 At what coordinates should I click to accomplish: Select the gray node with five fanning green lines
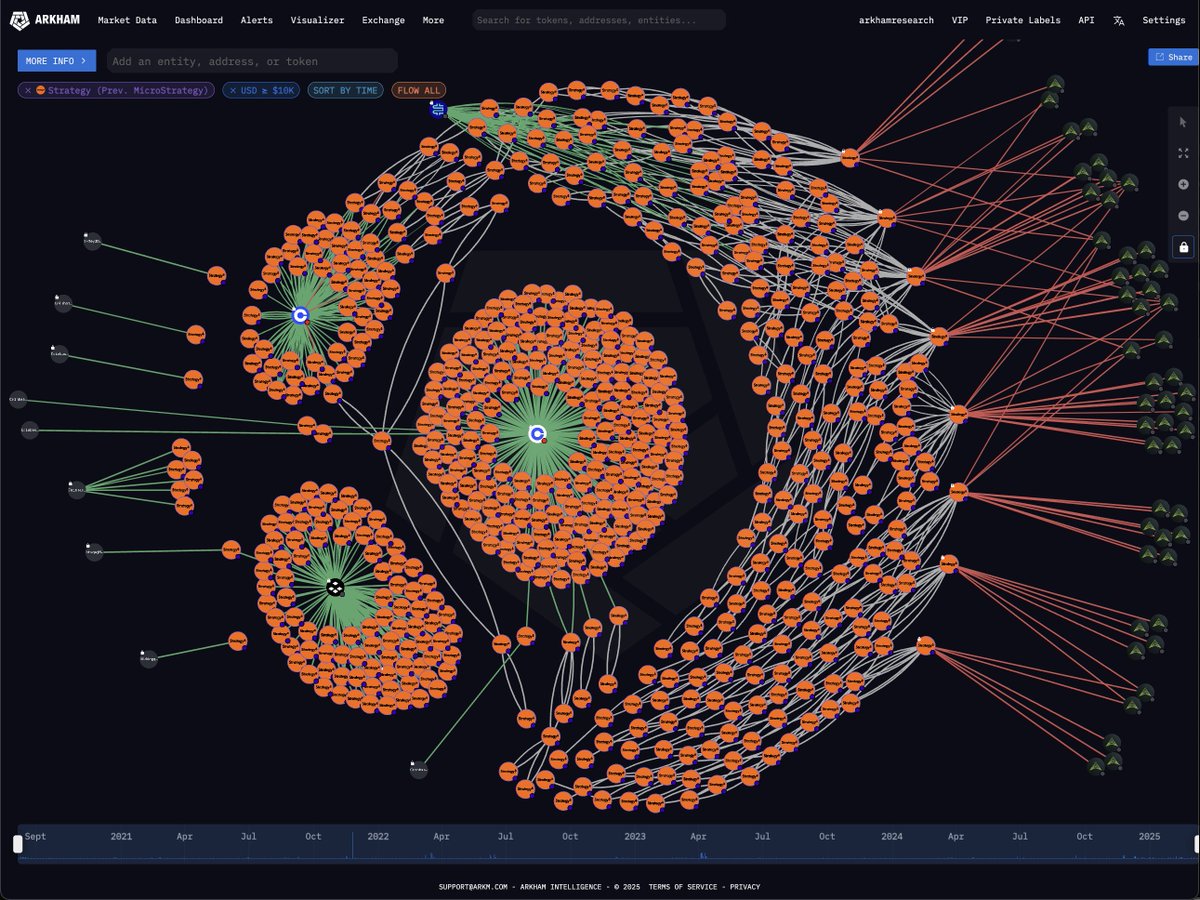coord(76,489)
